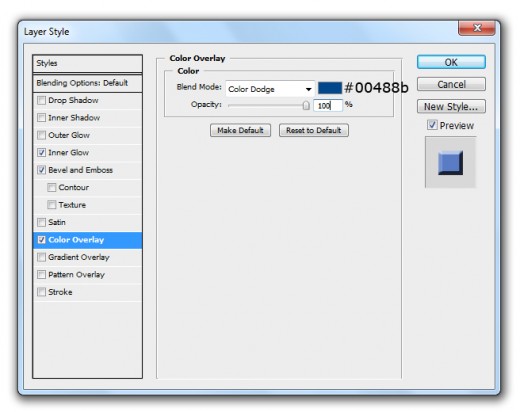
Task: Uncheck the Inner Glow checkbox
Action: 41,153
